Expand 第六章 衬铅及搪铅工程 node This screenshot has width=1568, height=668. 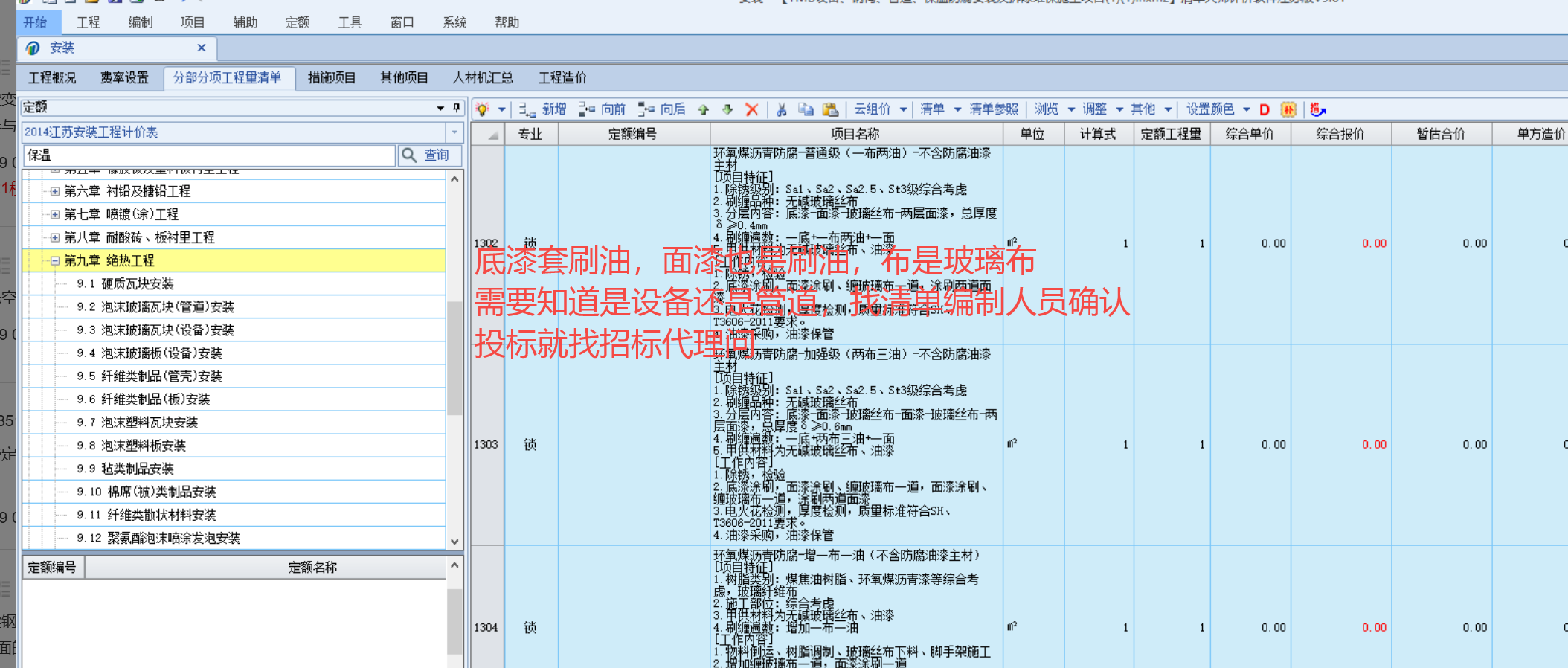click(55, 192)
